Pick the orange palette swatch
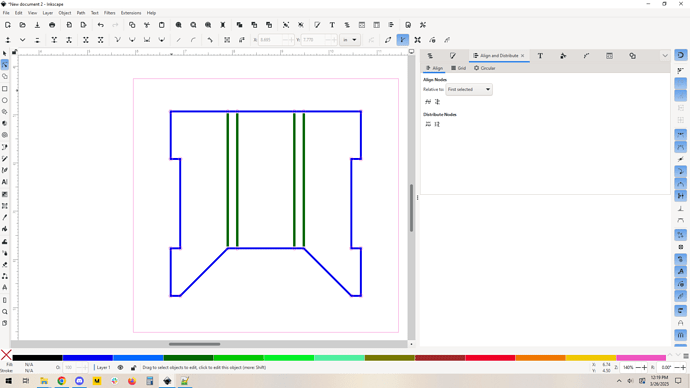Image resolution: width=690 pixels, height=388 pixels. 540,358
